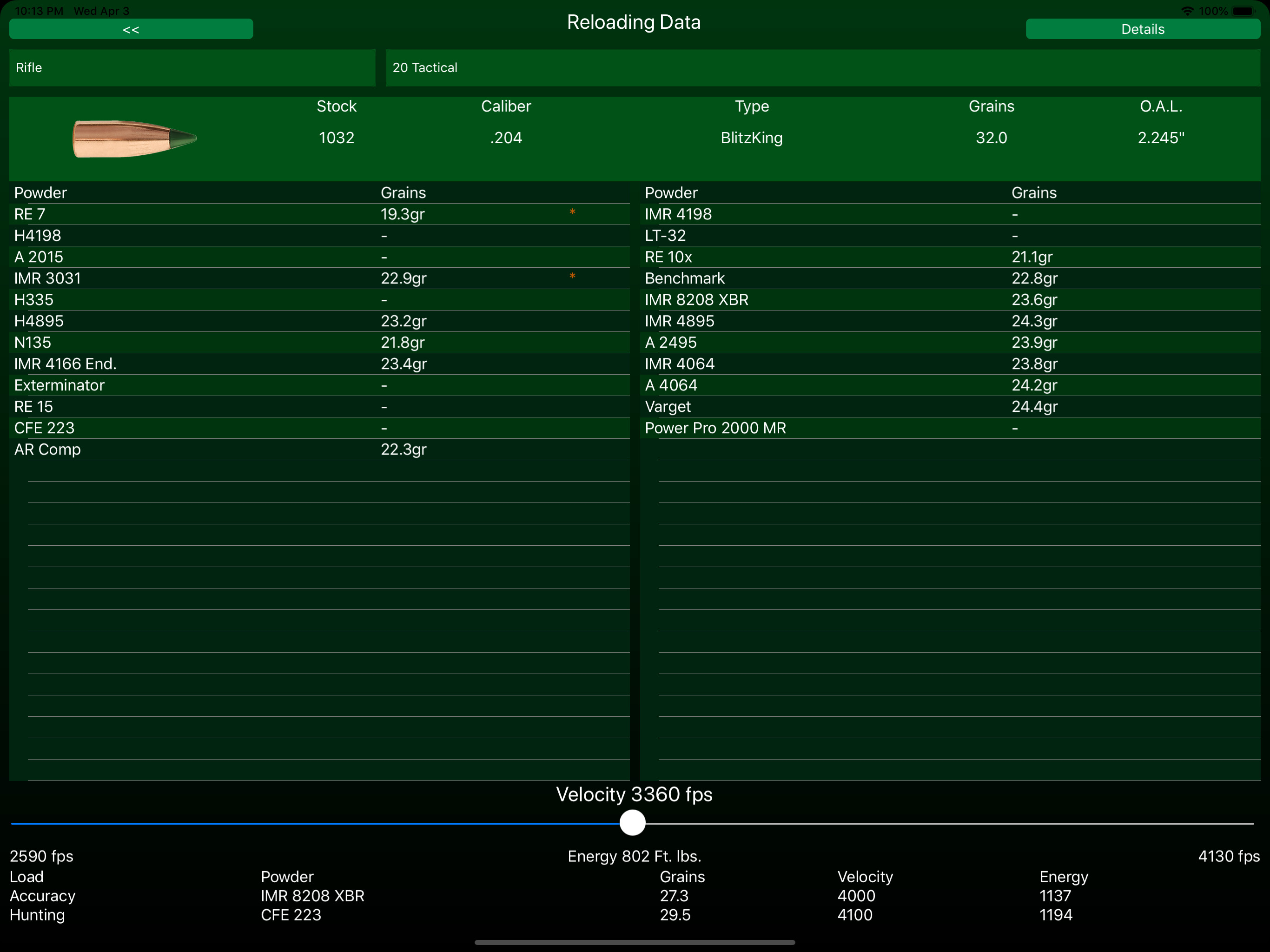1270x952 pixels.
Task: Select the H4198 powder row
Action: click(319, 235)
